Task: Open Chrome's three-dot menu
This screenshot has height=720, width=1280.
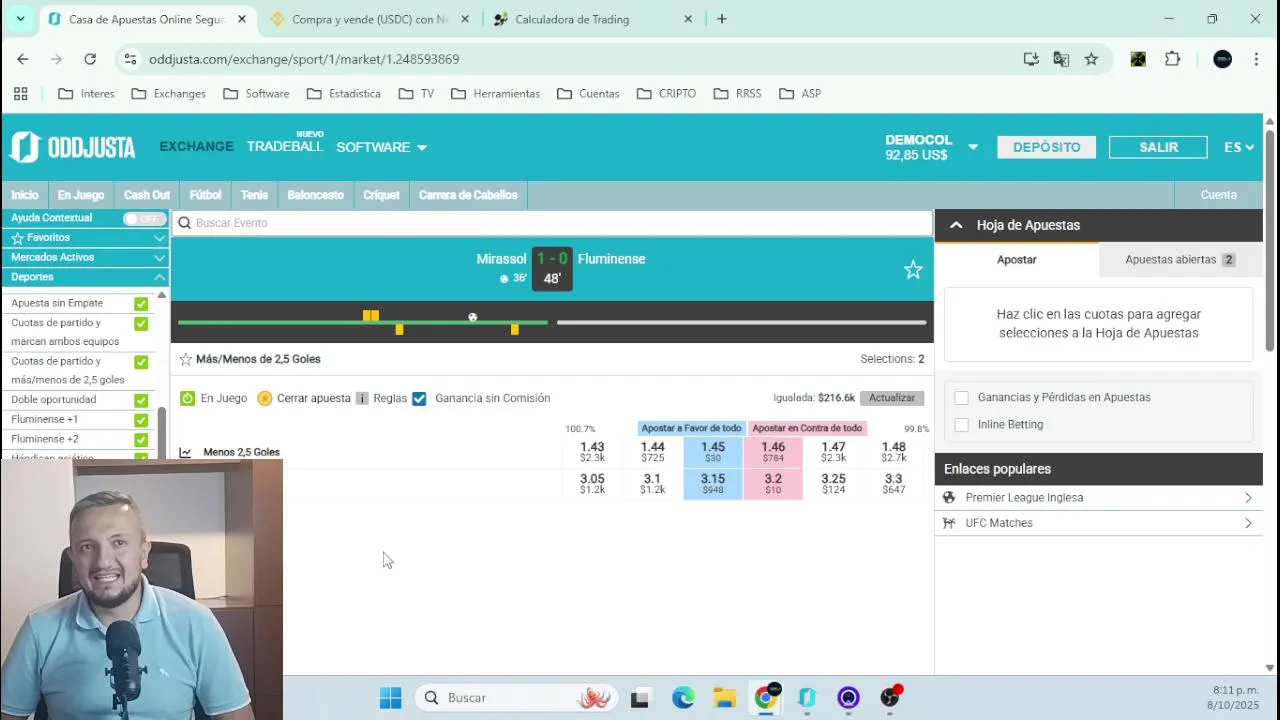Action: click(1256, 59)
